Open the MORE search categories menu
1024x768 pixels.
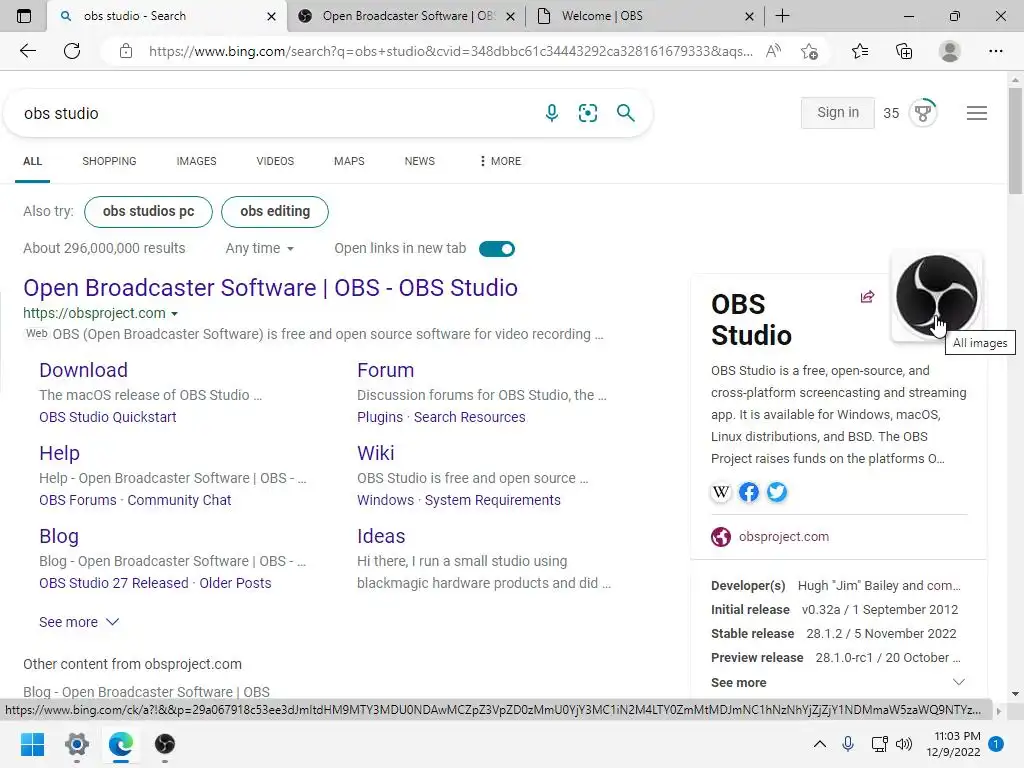coord(500,161)
